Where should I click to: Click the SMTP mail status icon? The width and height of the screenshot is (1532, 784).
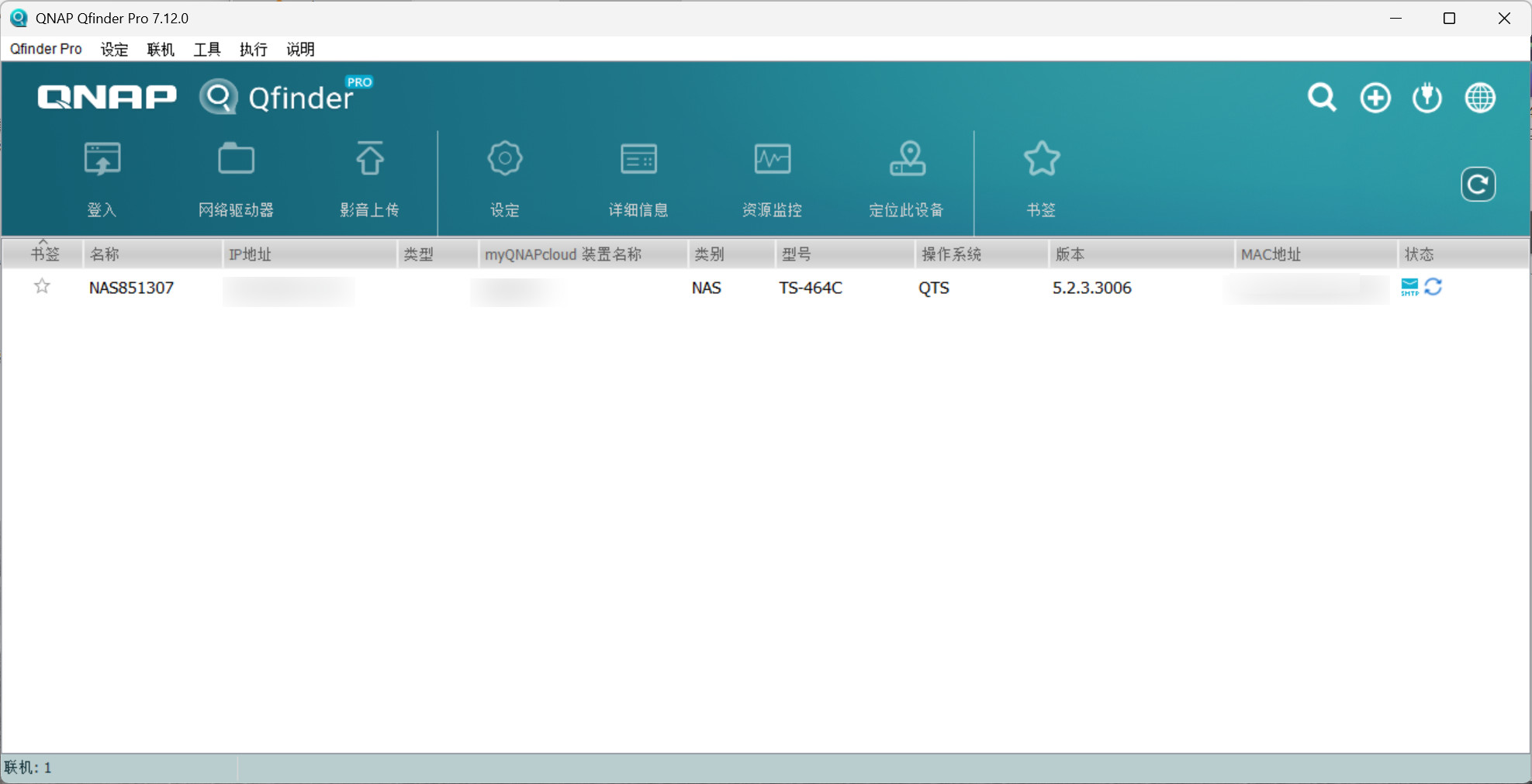pyautogui.click(x=1409, y=287)
